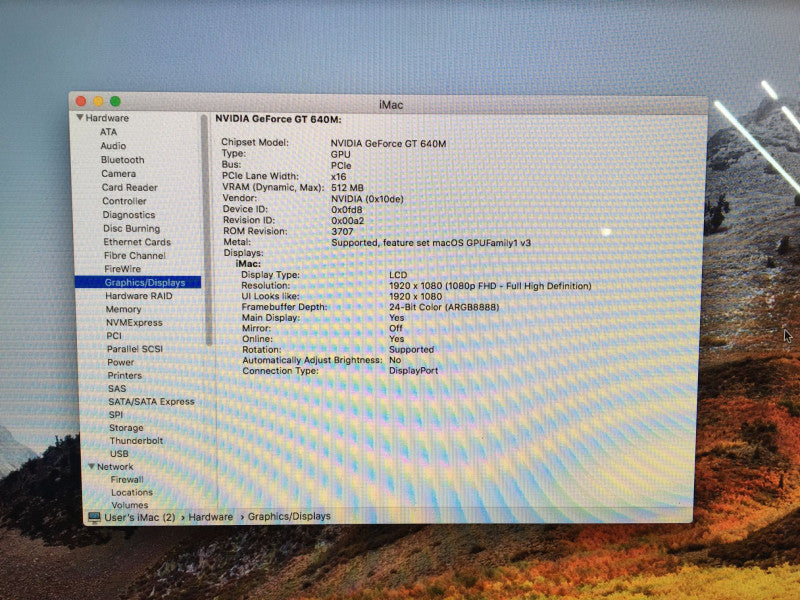Open the SATA/SATA Express entry
800x600 pixels.
coord(152,402)
